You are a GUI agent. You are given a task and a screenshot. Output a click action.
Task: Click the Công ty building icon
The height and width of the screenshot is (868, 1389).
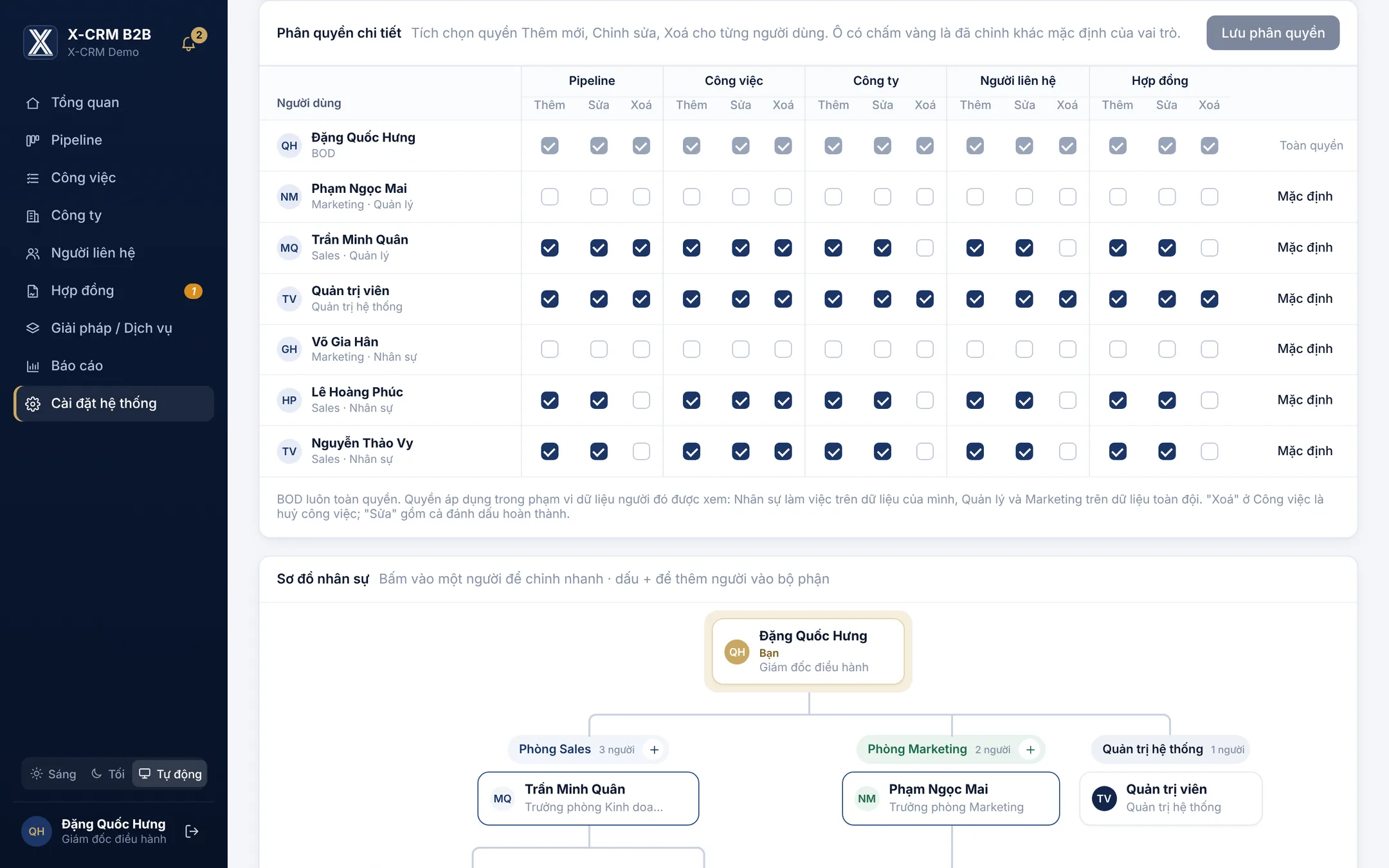coord(33,216)
